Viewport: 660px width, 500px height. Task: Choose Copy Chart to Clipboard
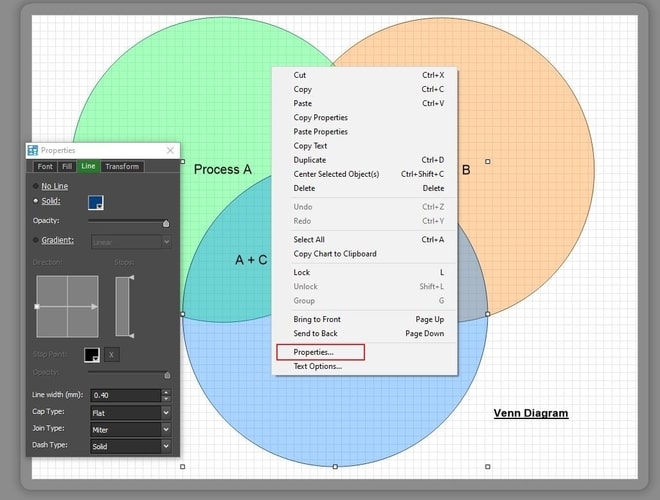tap(365, 254)
